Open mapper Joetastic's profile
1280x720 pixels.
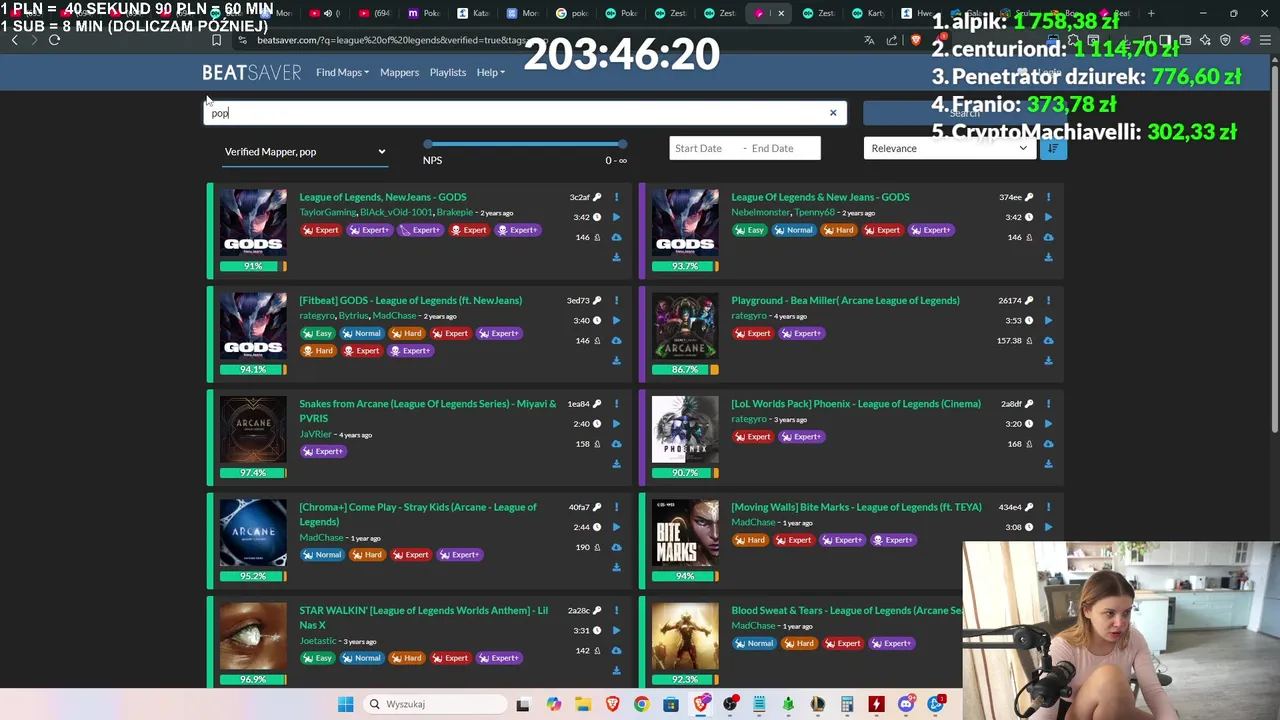click(318, 640)
